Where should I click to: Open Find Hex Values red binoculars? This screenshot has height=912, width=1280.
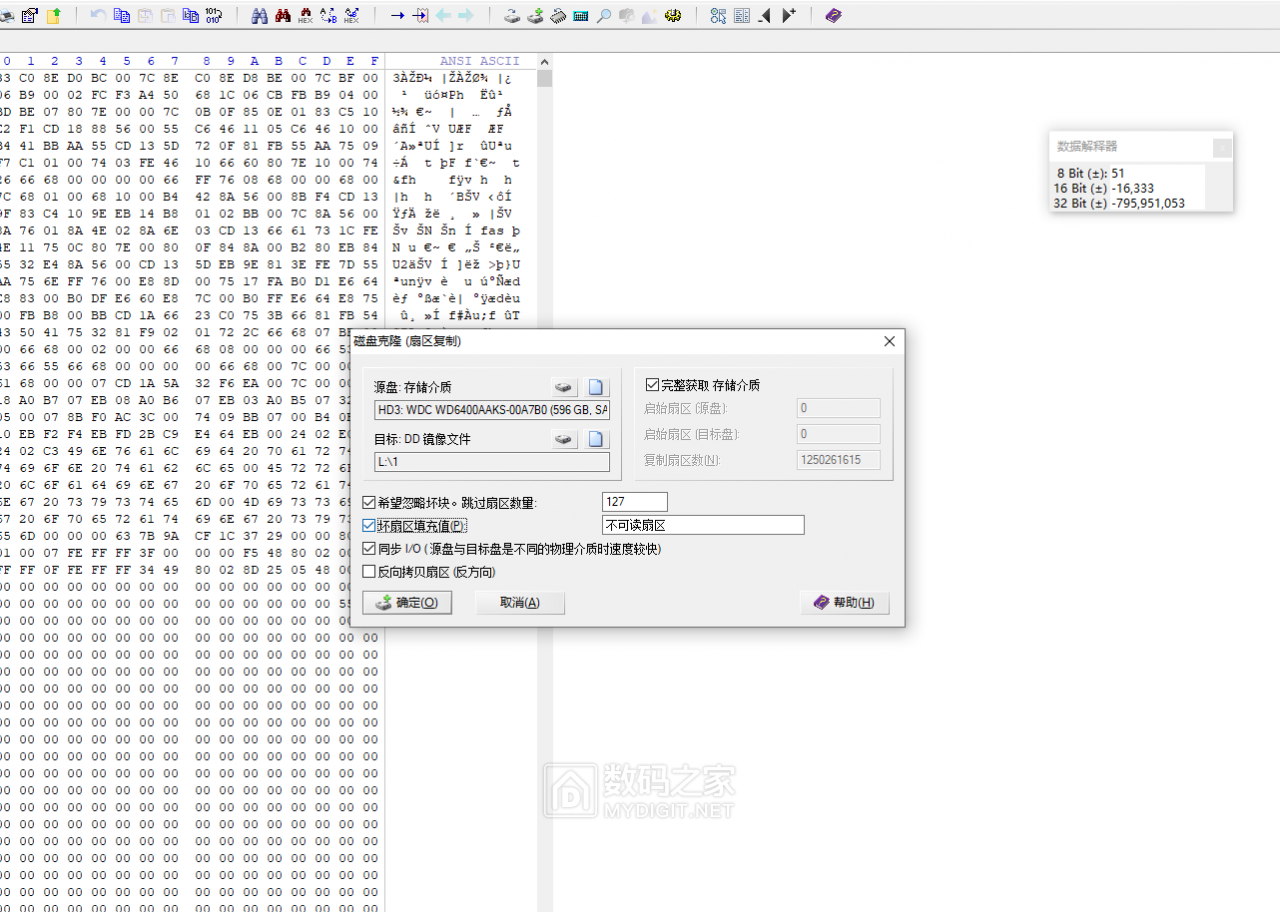282,15
